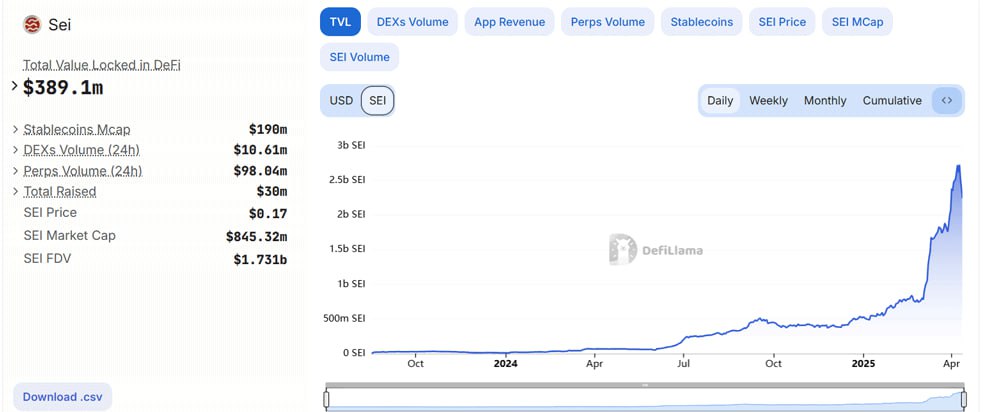Expand the Total Value Locked breakdown
The width and height of the screenshot is (984, 412).
[15, 86]
